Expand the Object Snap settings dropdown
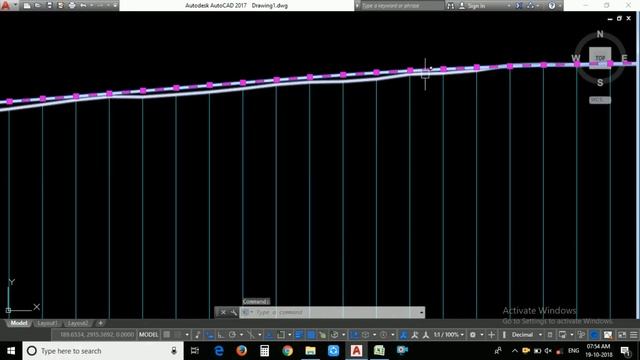This screenshot has height=360, width=640. click(290, 335)
